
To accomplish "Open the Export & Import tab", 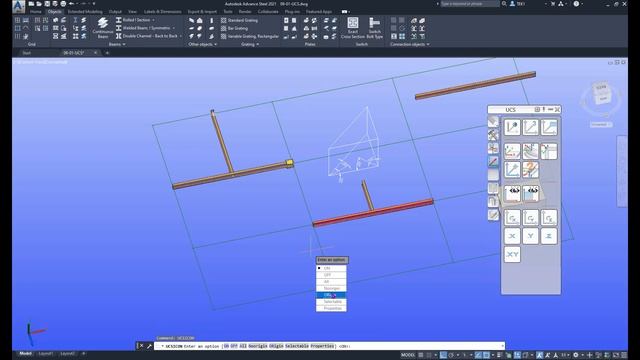I will pyautogui.click(x=202, y=11).
